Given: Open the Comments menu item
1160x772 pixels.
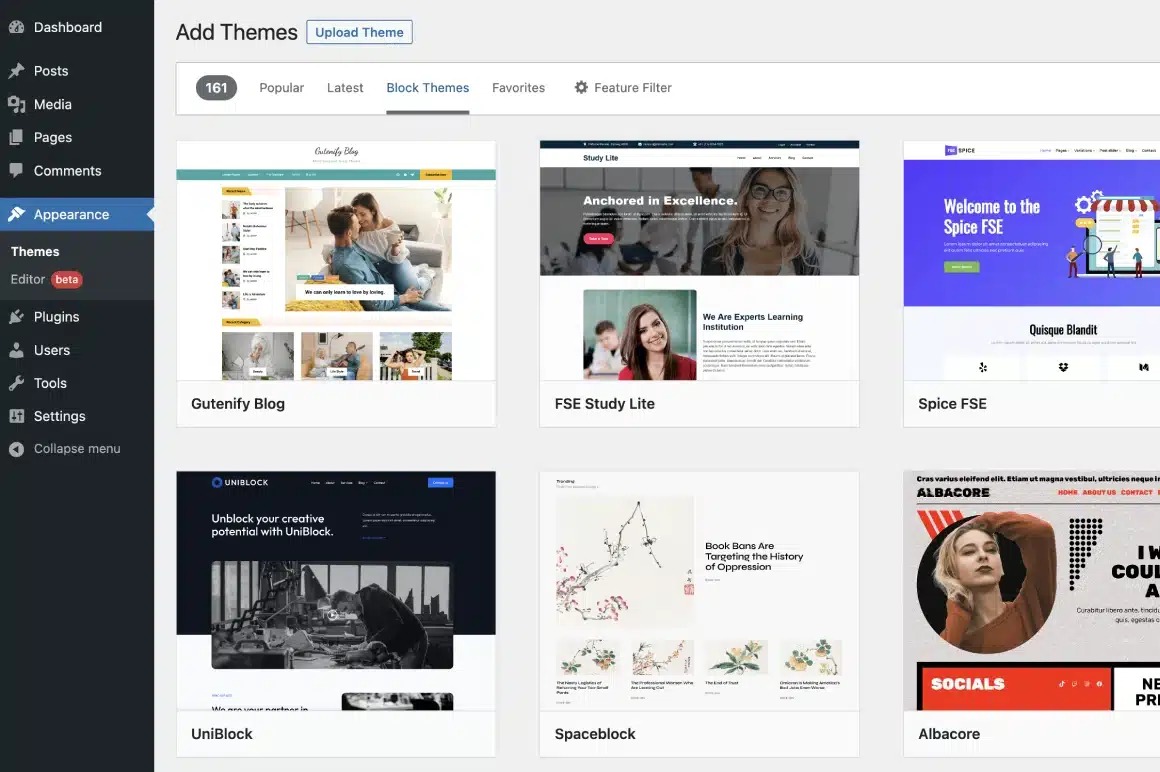Looking at the screenshot, I should coord(77,170).
